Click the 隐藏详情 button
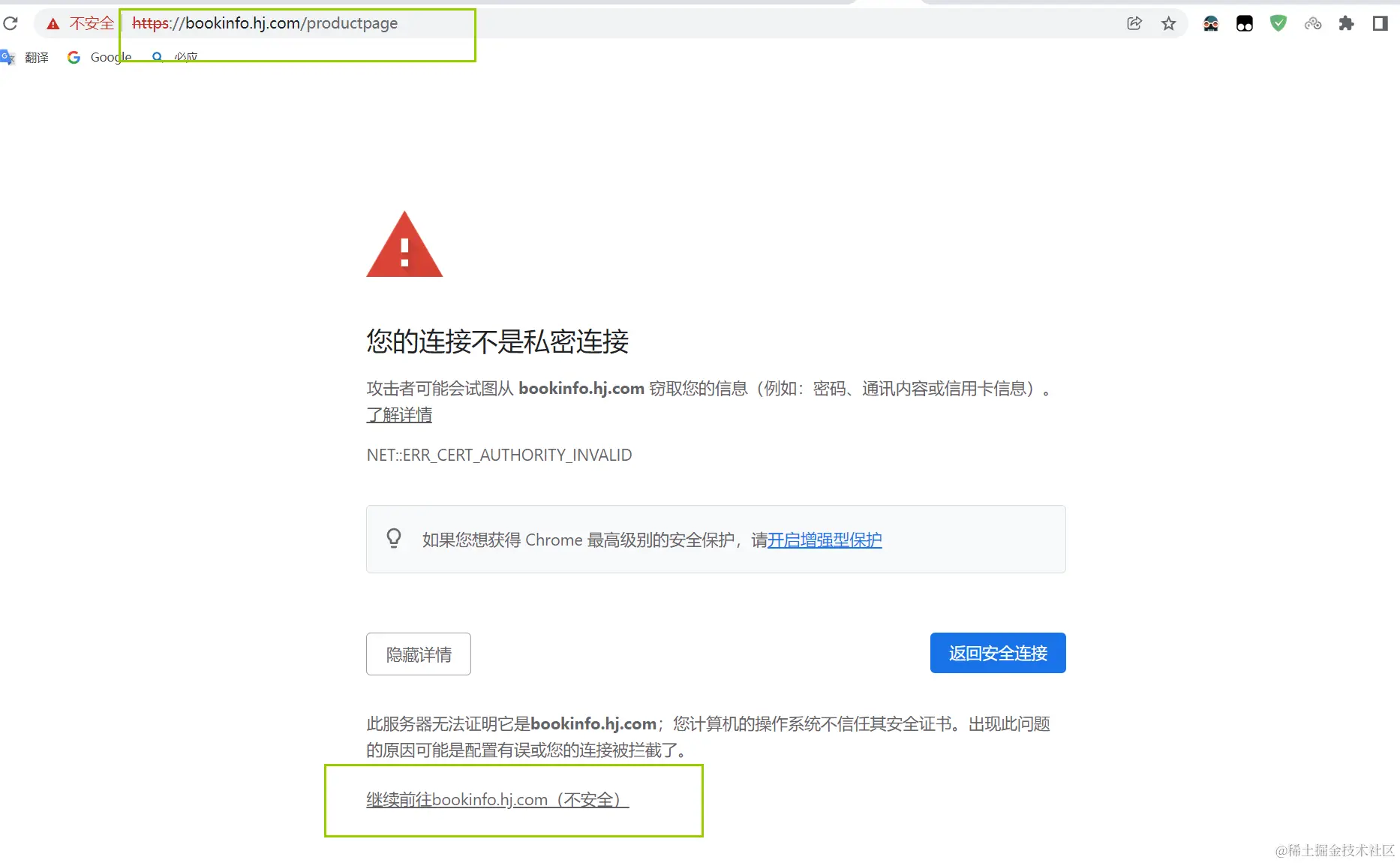1400x863 pixels. (x=419, y=654)
